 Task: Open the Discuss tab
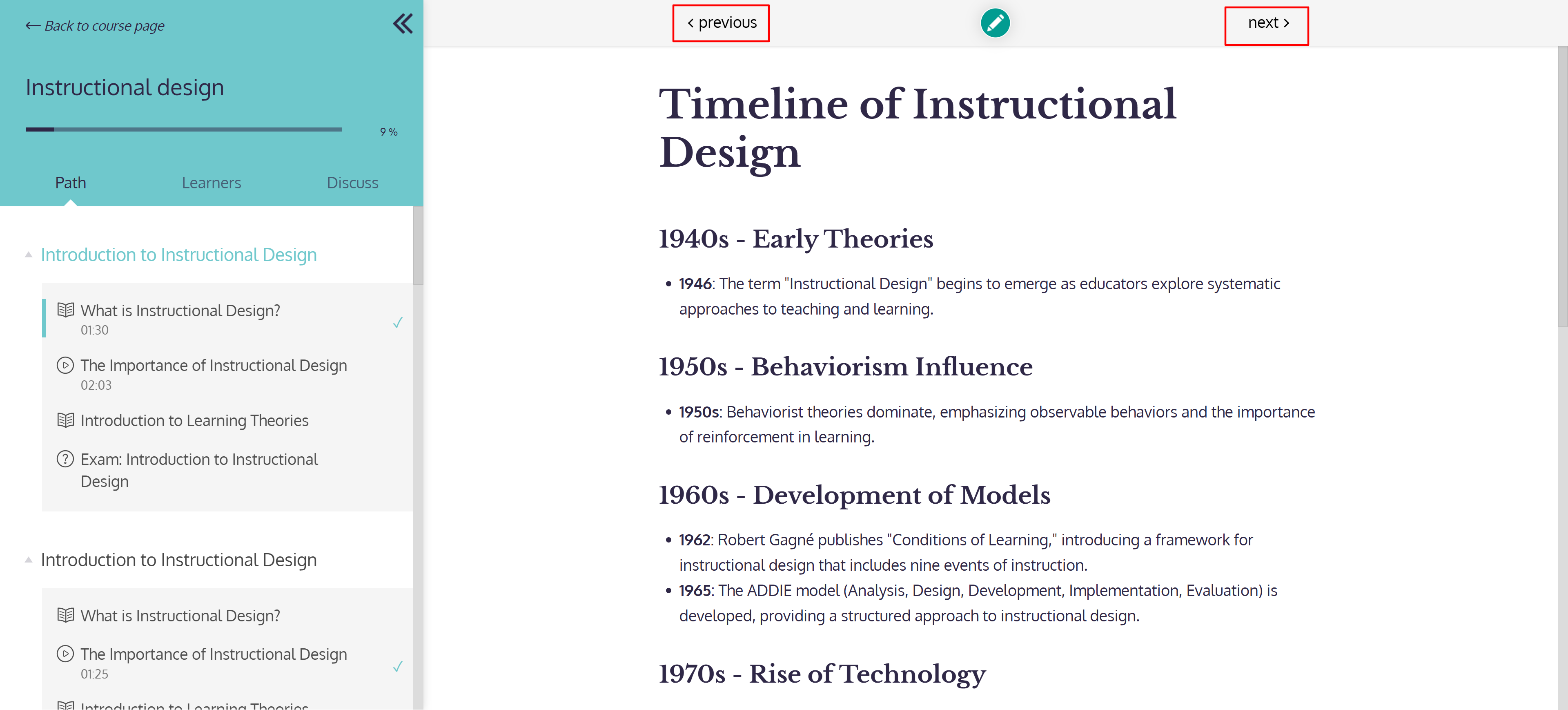point(352,183)
